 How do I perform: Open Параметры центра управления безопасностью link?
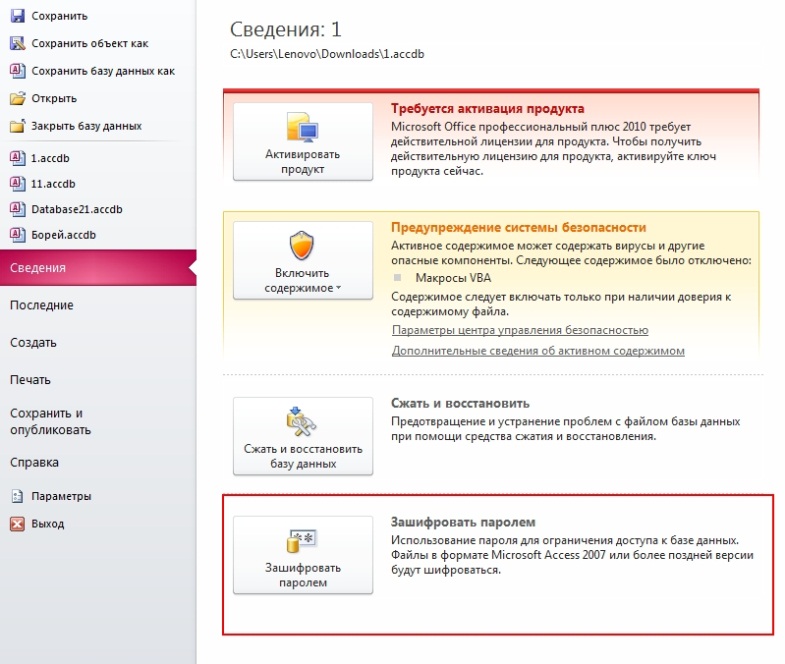pyautogui.click(x=520, y=330)
